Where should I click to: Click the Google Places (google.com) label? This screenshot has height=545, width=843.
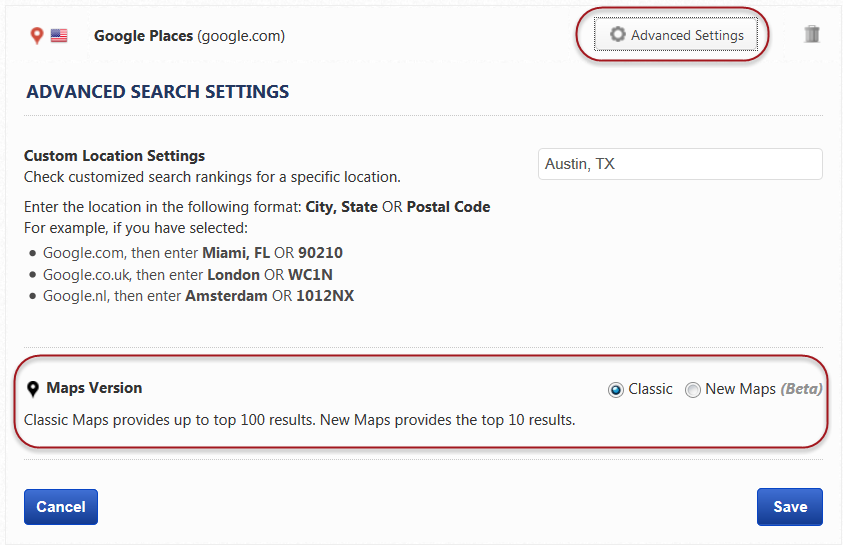(189, 36)
